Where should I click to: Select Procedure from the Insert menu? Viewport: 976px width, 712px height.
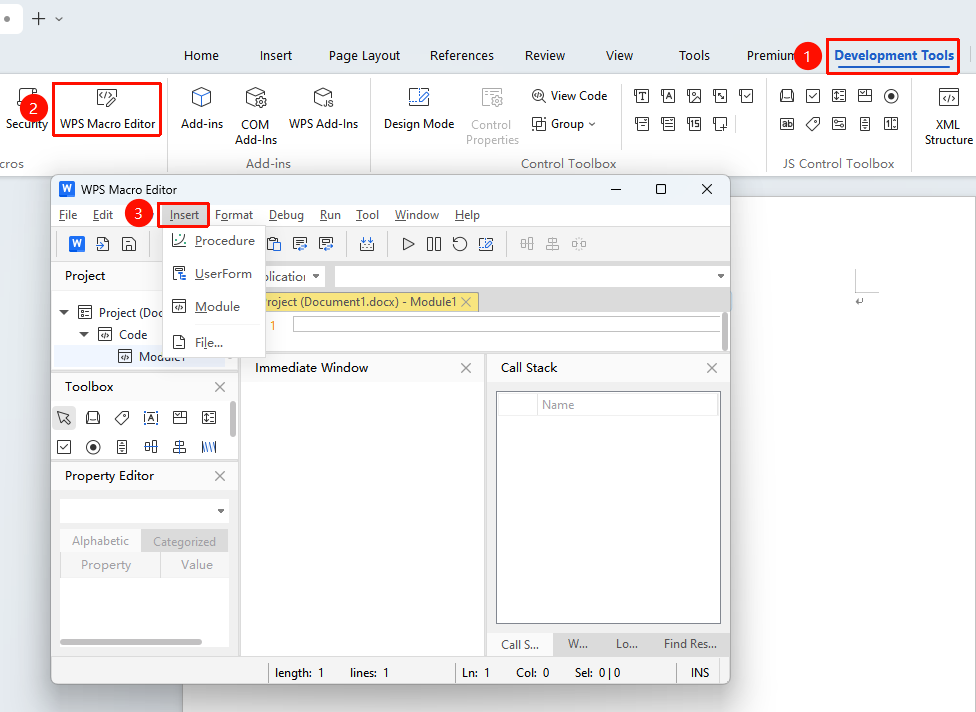coord(214,241)
